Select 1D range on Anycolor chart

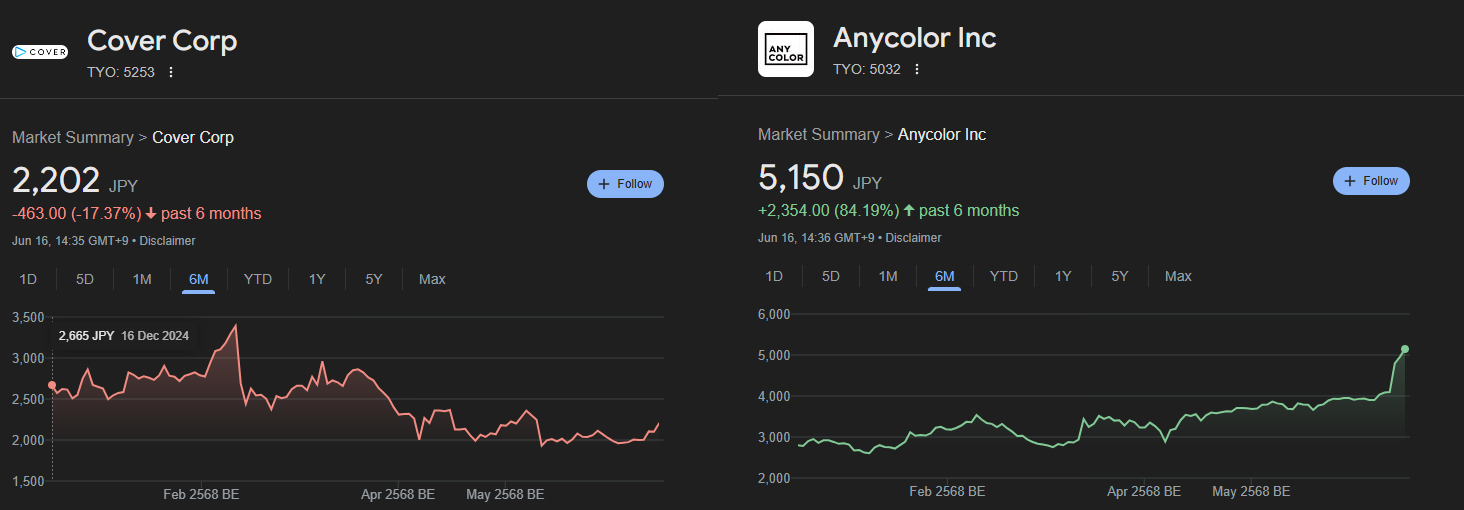click(774, 276)
